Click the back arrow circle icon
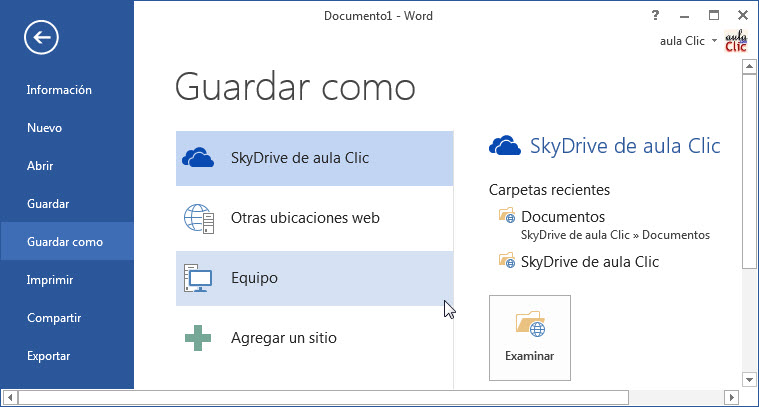 pyautogui.click(x=42, y=38)
